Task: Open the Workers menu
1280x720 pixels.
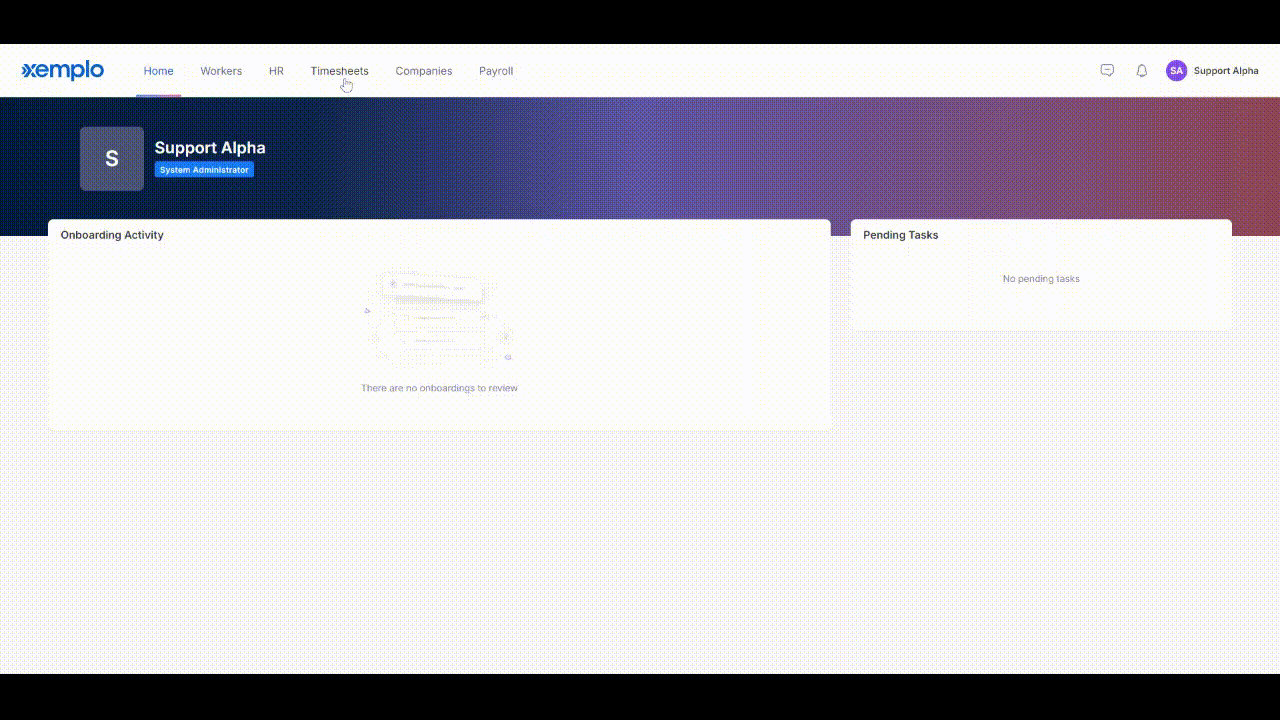Action: [x=221, y=71]
